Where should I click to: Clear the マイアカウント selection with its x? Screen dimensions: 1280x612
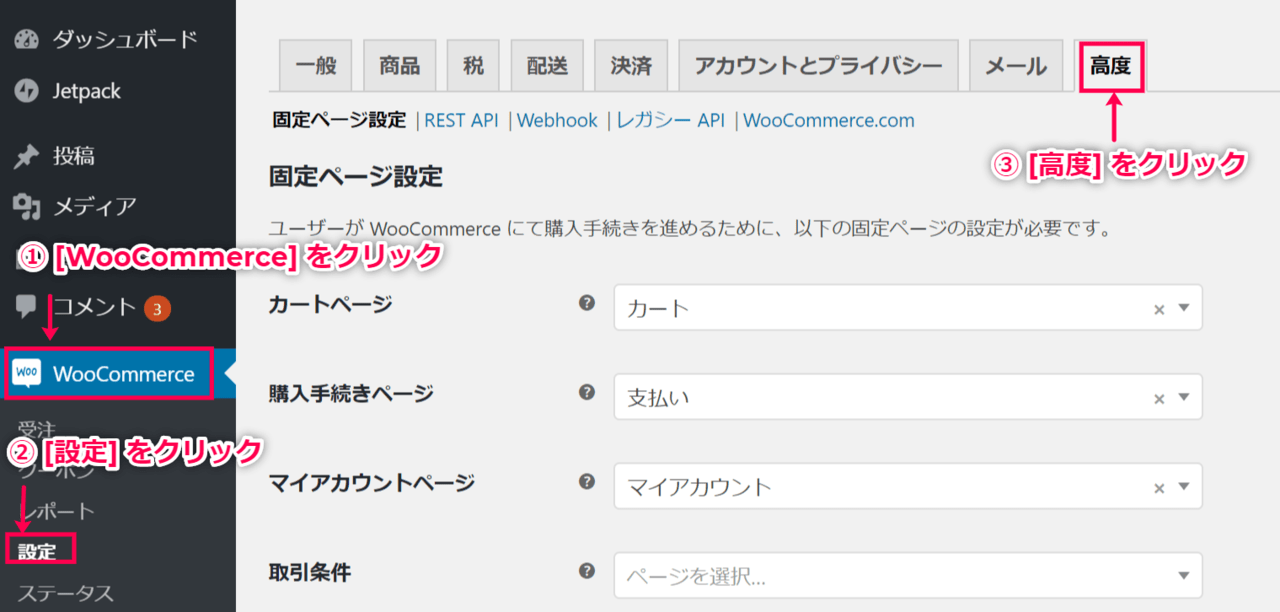pos(1159,488)
